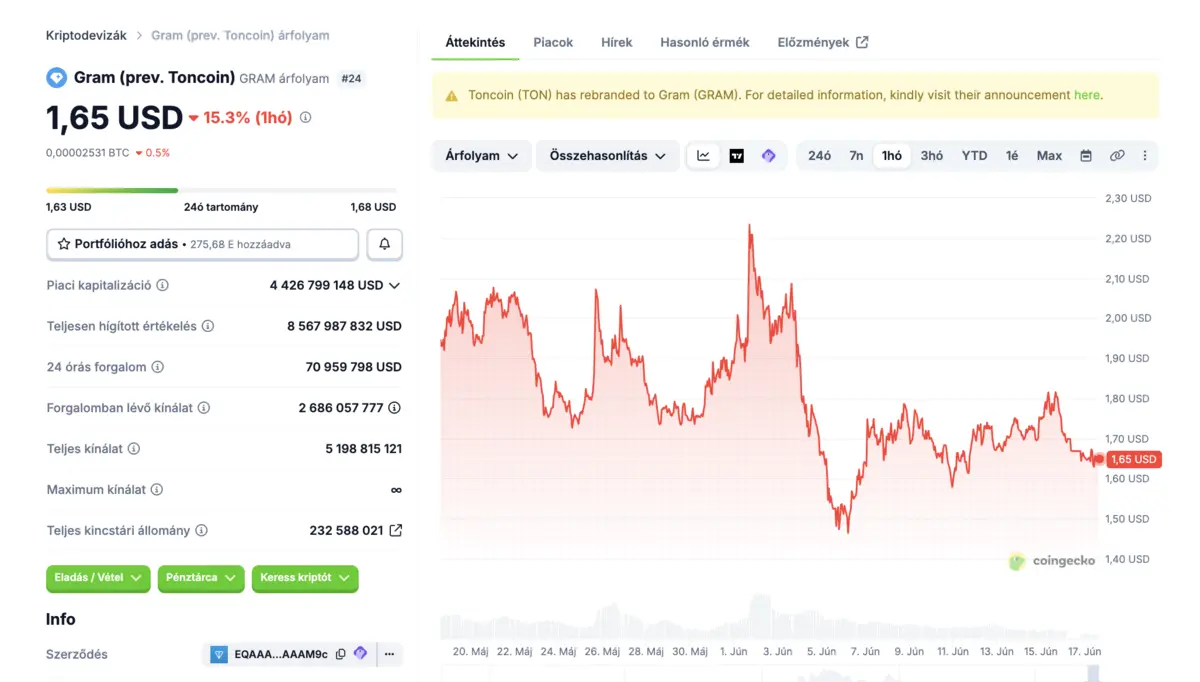The image size is (1200, 682).
Task: Select the 7n time range
Action: click(x=856, y=156)
